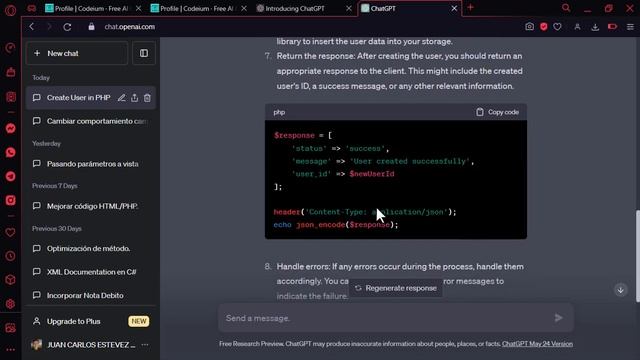The width and height of the screenshot is (640, 360).
Task: Open JUAN CARLOS ESTEVEZ account menu
Action: pyautogui.click(x=91, y=345)
